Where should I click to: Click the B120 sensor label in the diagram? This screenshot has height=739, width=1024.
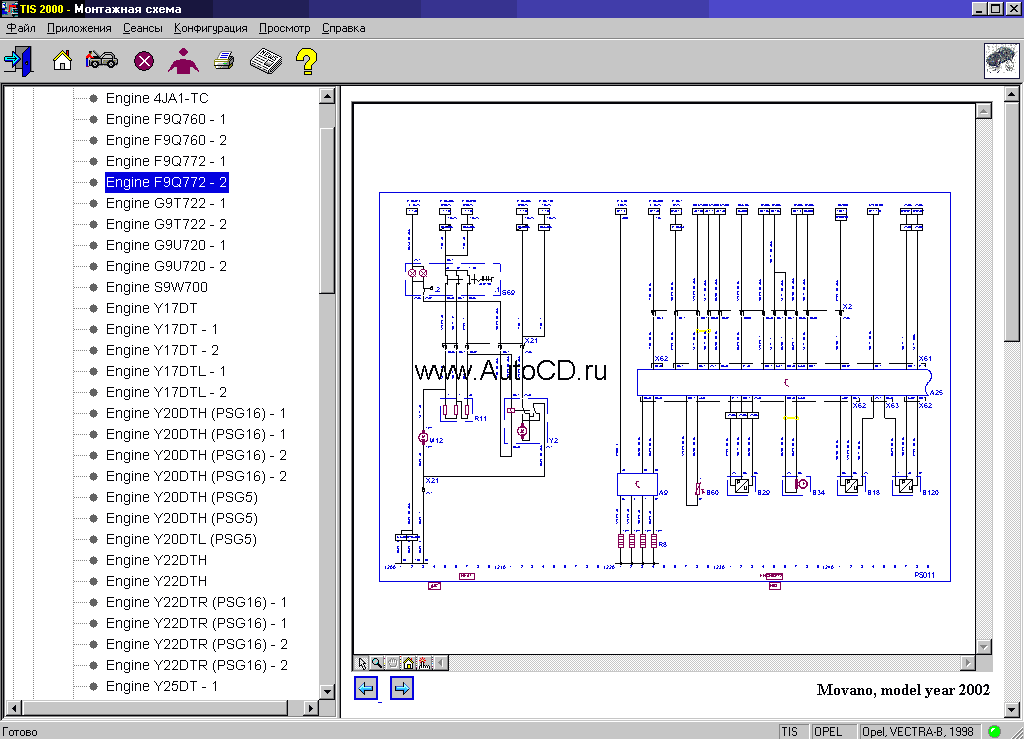point(931,493)
